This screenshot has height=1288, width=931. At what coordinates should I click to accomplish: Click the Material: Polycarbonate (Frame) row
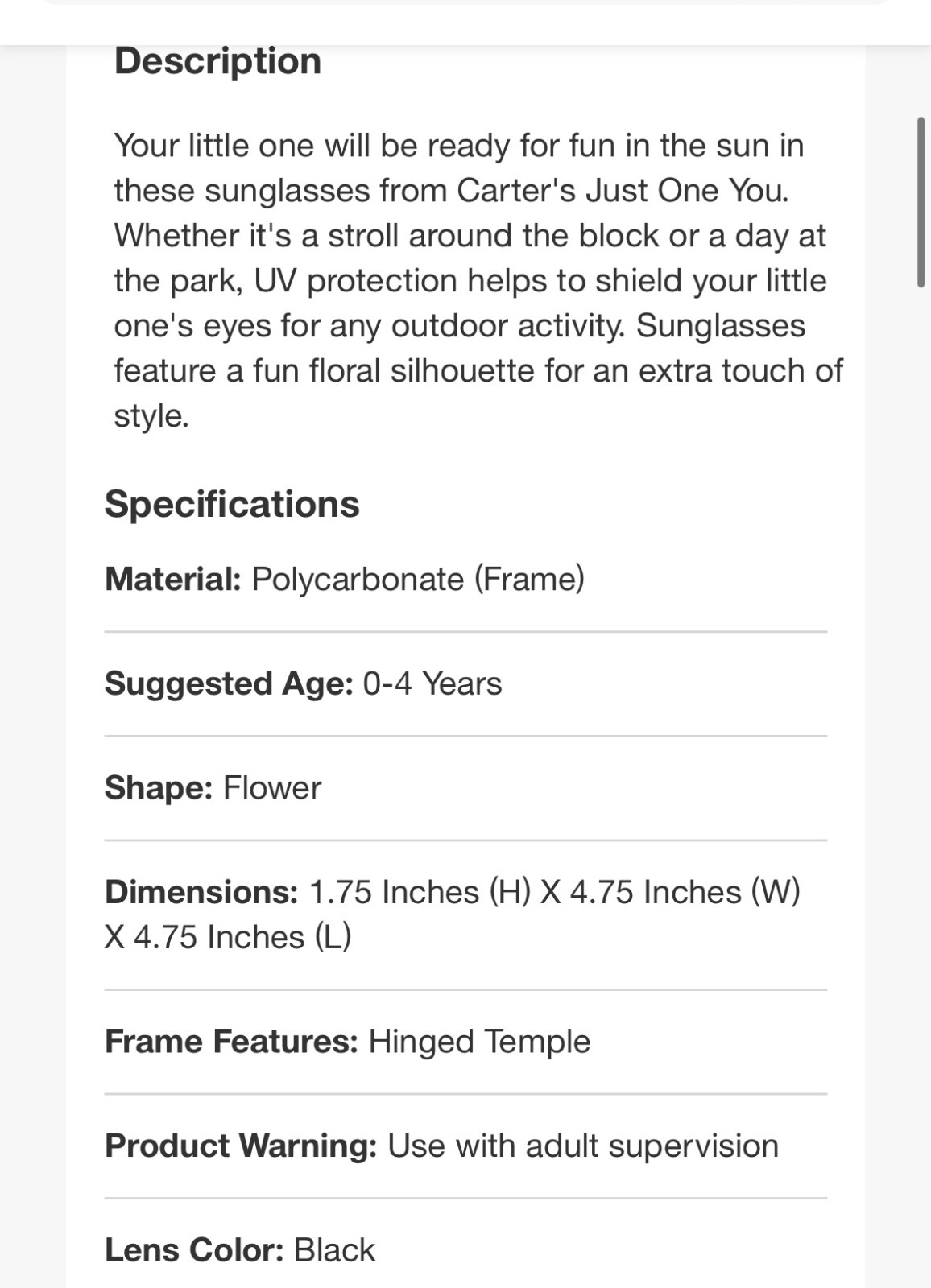[465, 580]
